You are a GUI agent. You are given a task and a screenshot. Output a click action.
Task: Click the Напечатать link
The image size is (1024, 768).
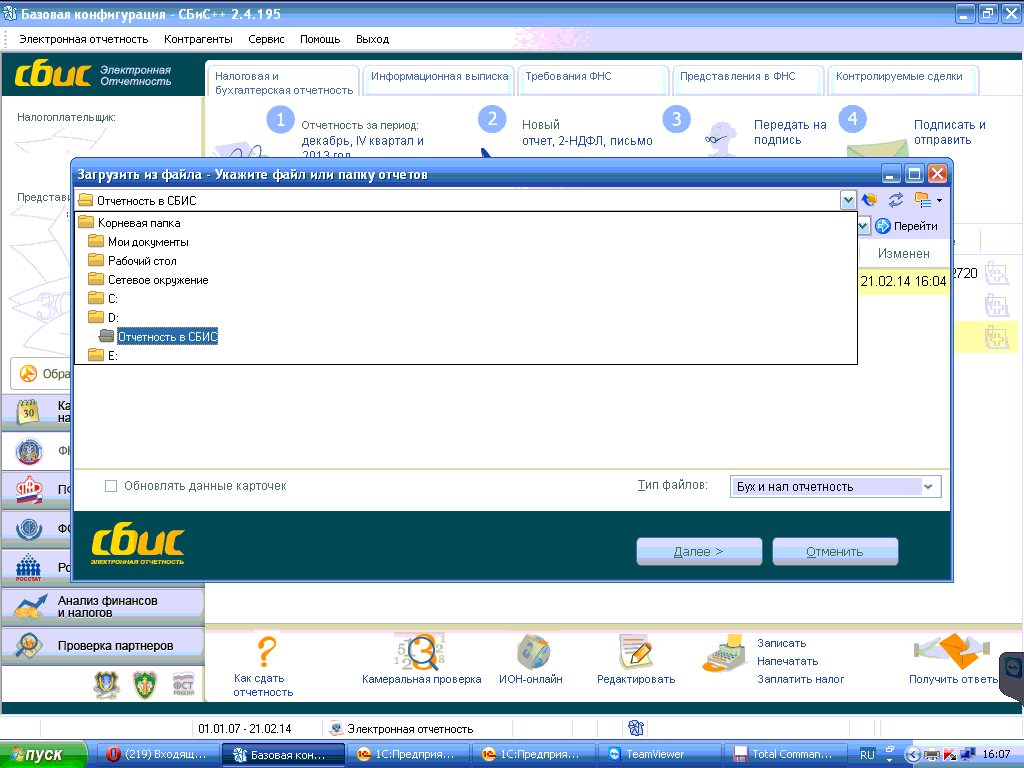pyautogui.click(x=788, y=661)
